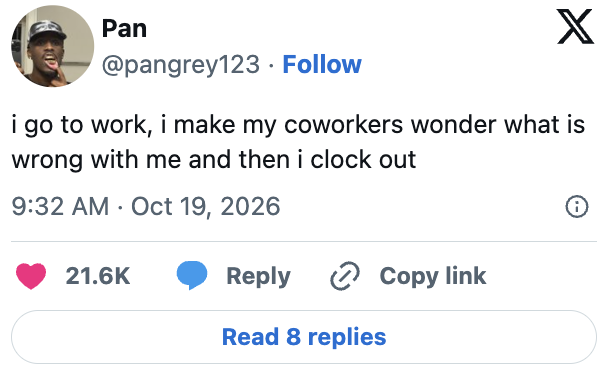The image size is (612, 386).
Task: Click the Oct 19, 2026 date
Action: coord(206,206)
